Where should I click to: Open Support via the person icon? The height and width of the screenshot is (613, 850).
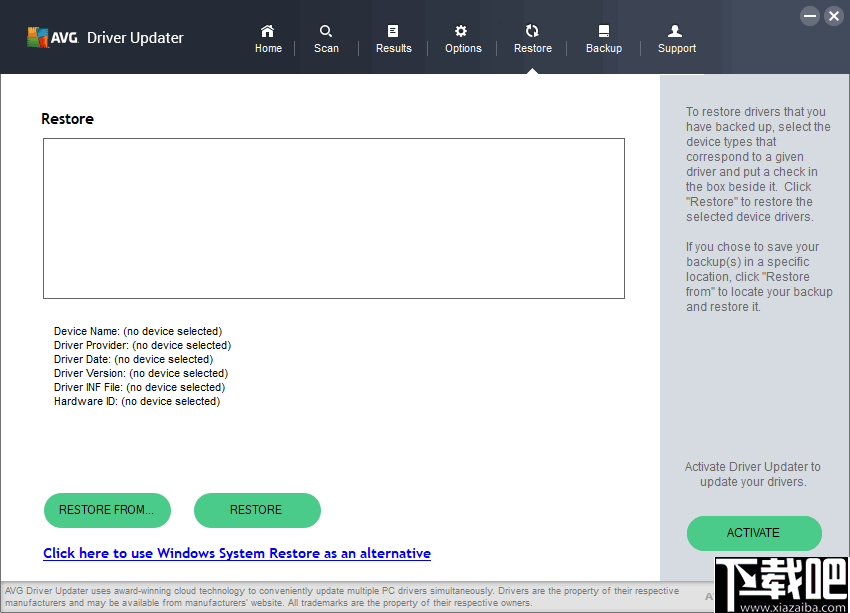pos(675,31)
